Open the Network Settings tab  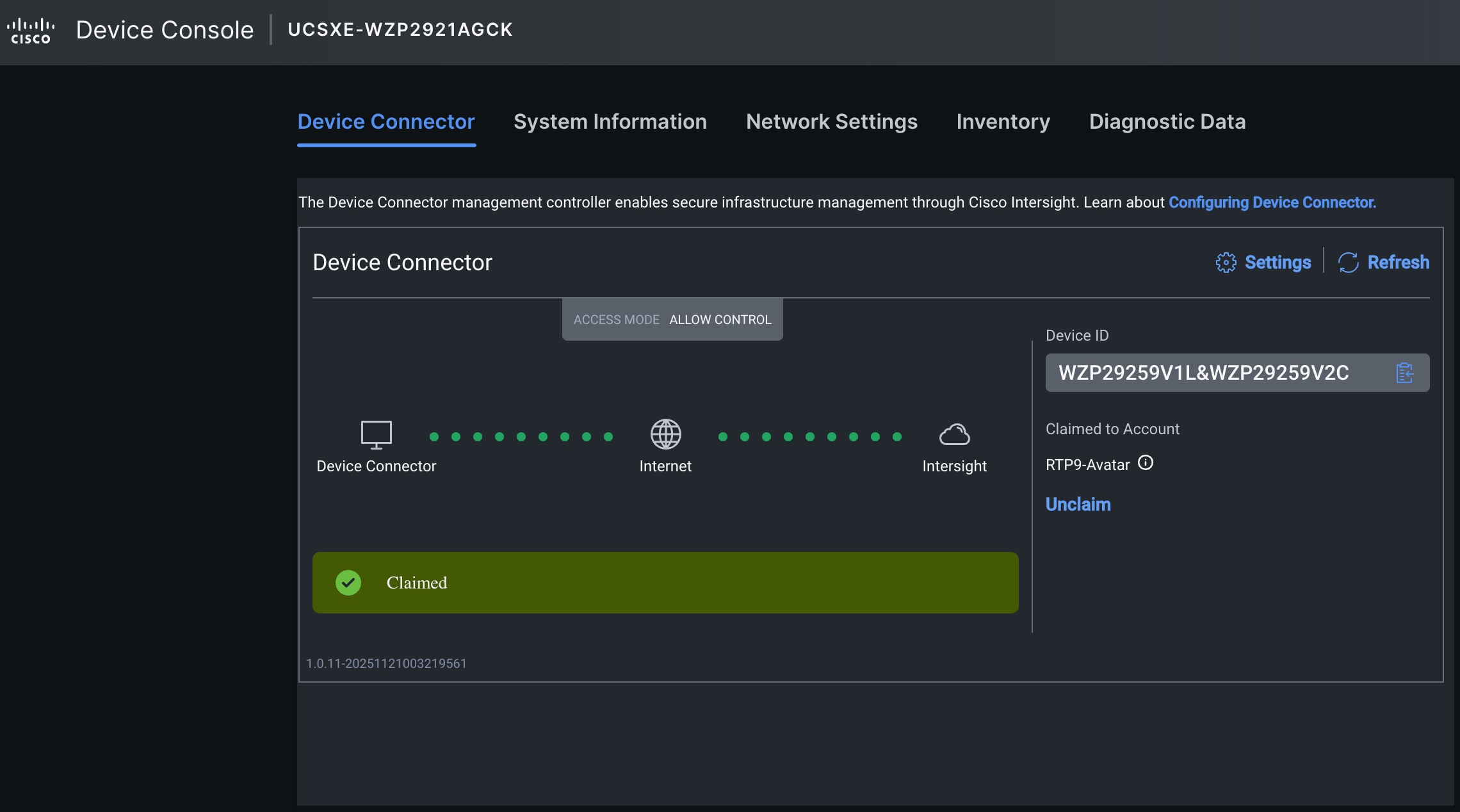click(x=832, y=122)
